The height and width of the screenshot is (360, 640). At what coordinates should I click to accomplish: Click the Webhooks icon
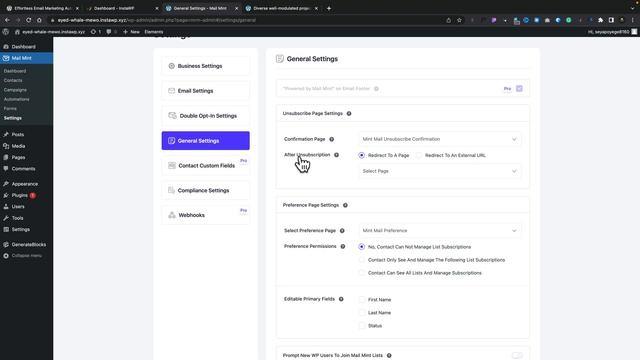pyautogui.click(x=172, y=215)
